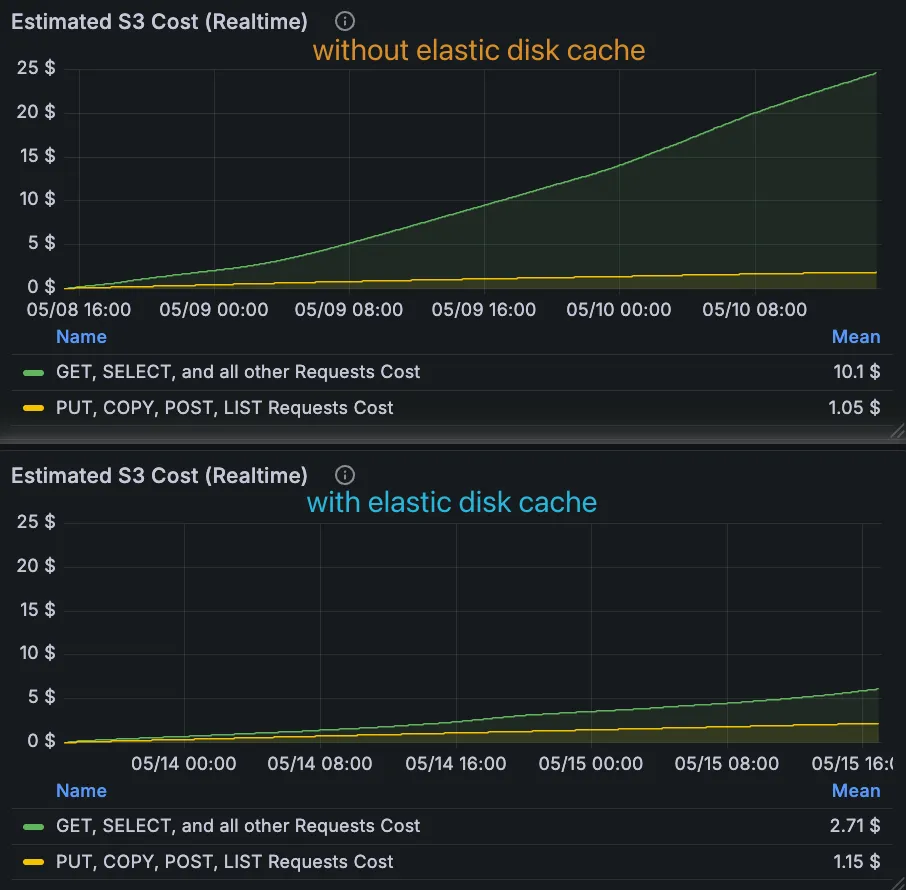Toggle PUT, COPY series with 1.15 $ mean
Screen dimensions: 906x890
224,862
